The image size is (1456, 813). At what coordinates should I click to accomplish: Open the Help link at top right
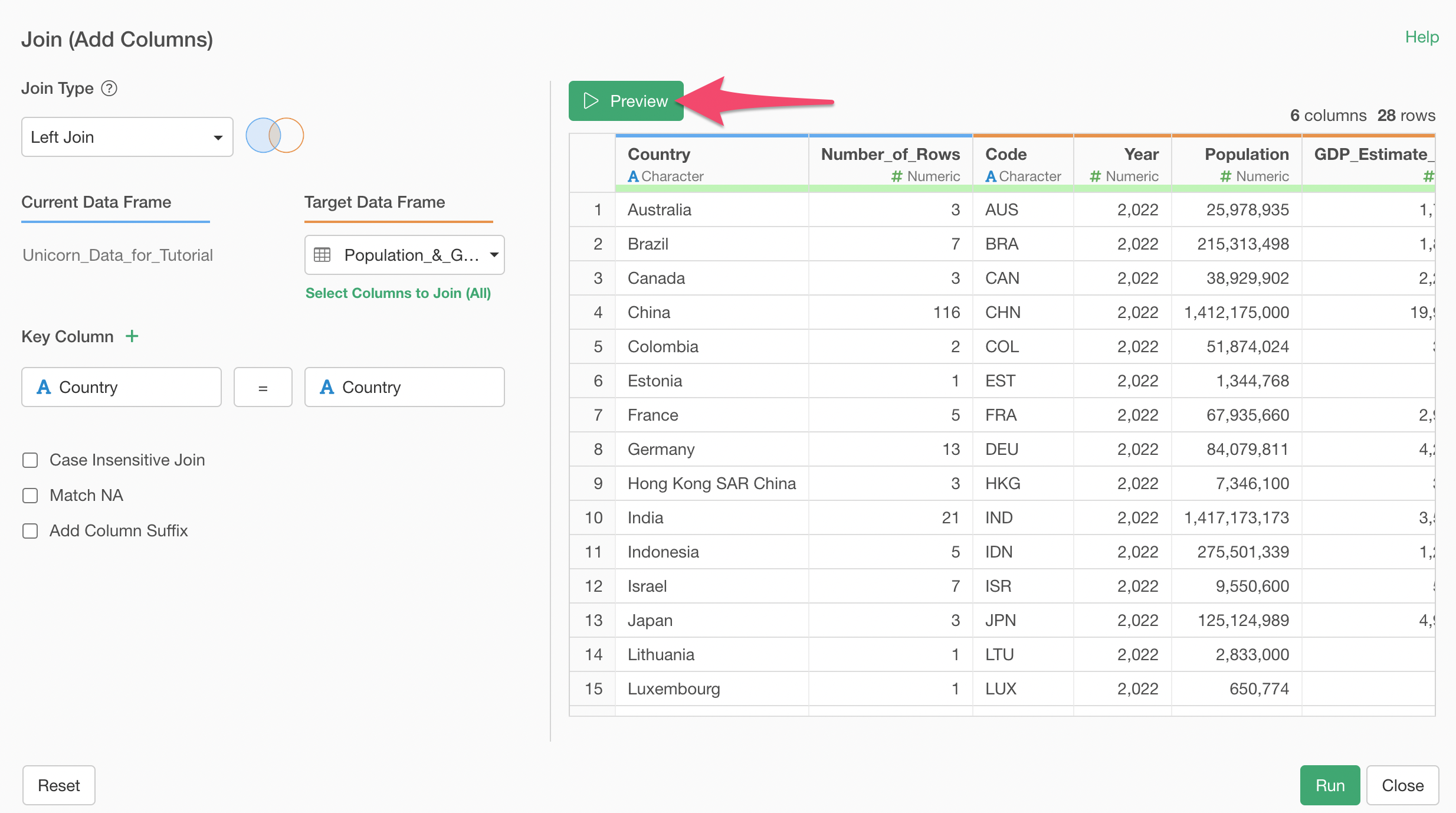pyautogui.click(x=1422, y=37)
